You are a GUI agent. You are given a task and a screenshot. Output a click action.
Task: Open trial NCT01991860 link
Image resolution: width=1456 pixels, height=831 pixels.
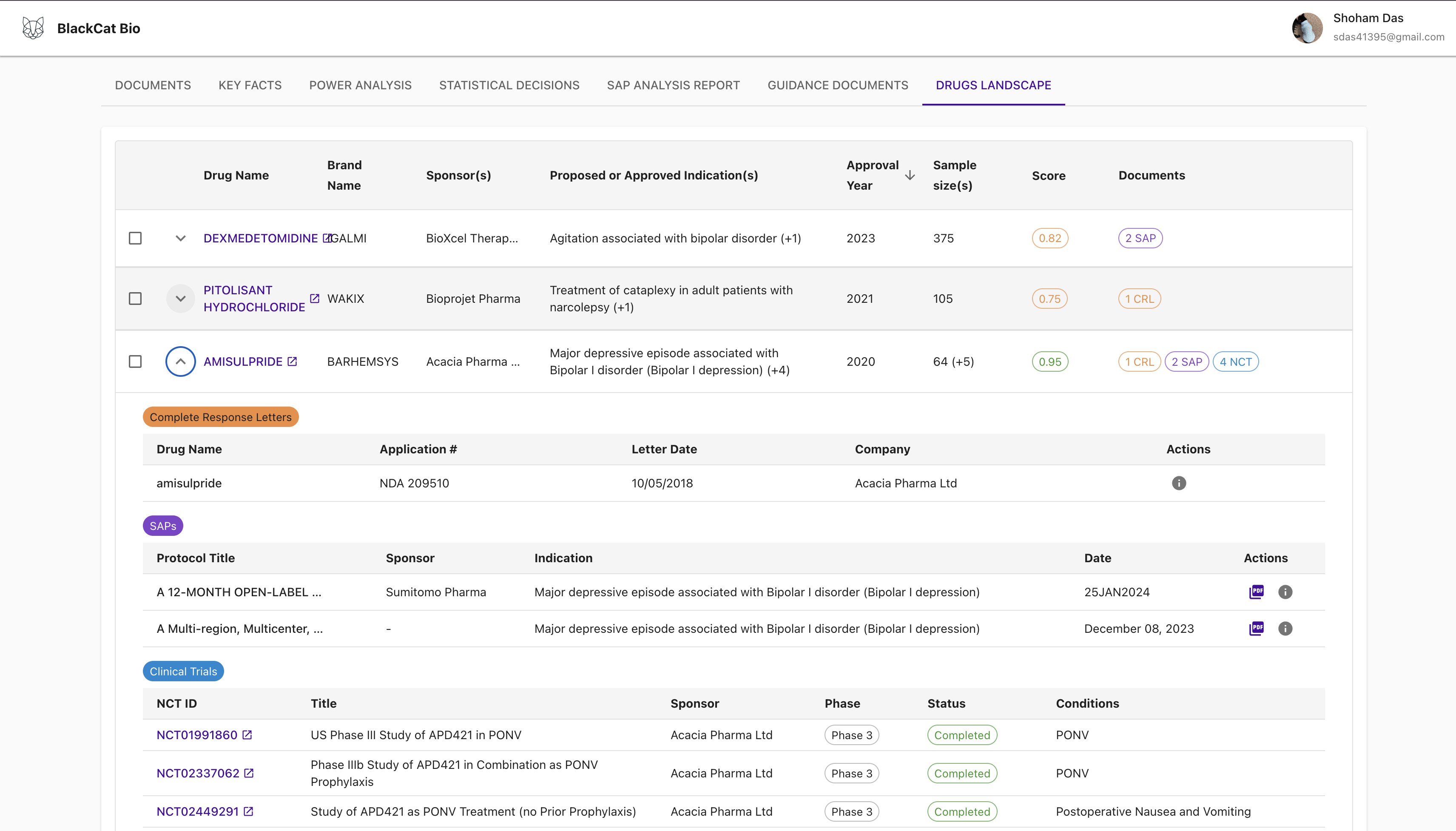click(x=197, y=734)
